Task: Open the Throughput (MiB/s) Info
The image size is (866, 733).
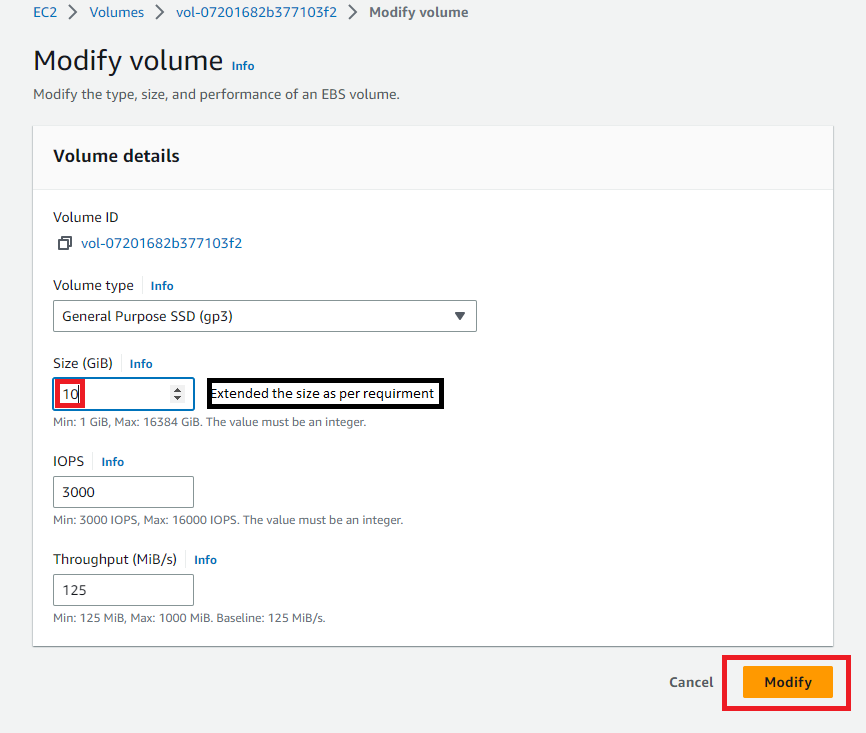Action: (x=205, y=559)
